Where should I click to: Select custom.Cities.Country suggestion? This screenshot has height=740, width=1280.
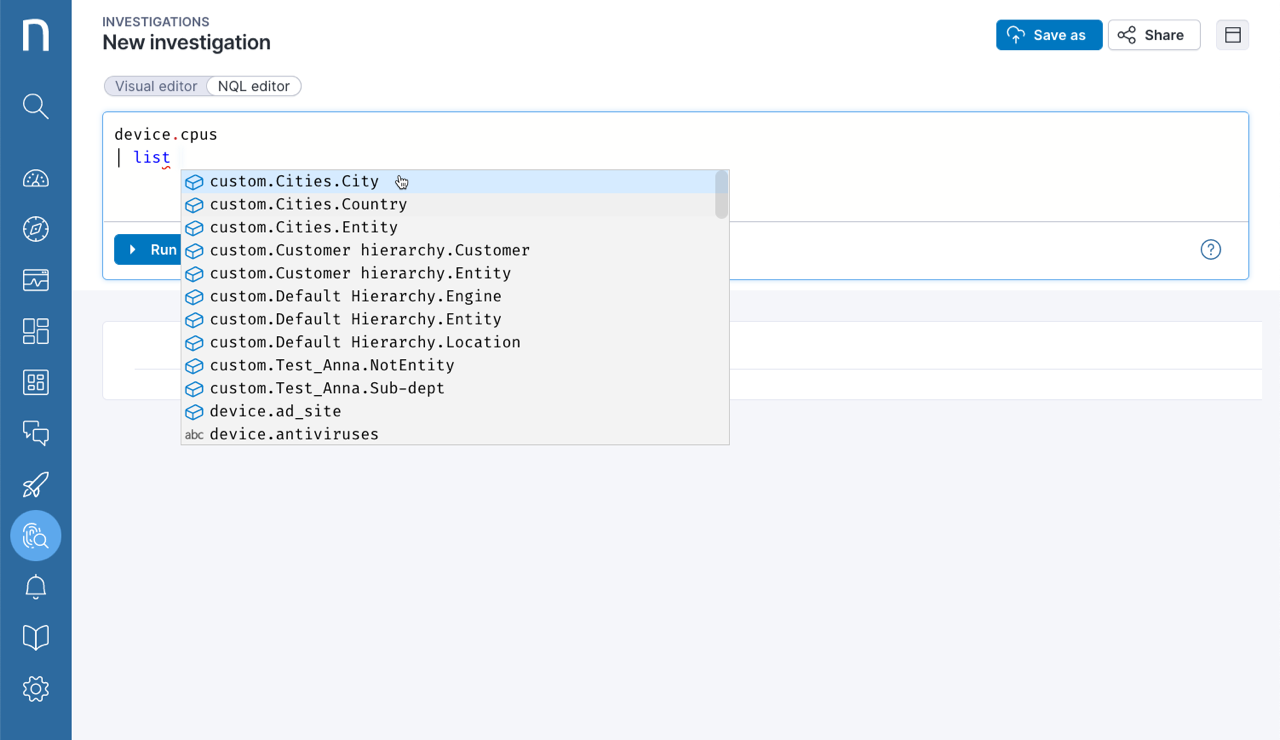(x=448, y=204)
